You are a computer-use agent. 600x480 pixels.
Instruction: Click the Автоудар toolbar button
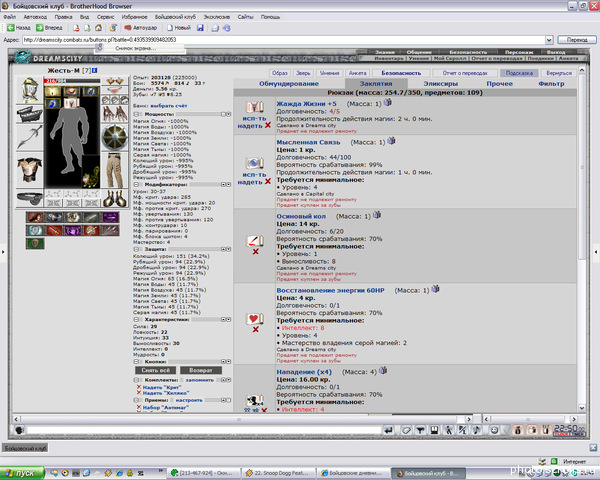tap(141, 28)
